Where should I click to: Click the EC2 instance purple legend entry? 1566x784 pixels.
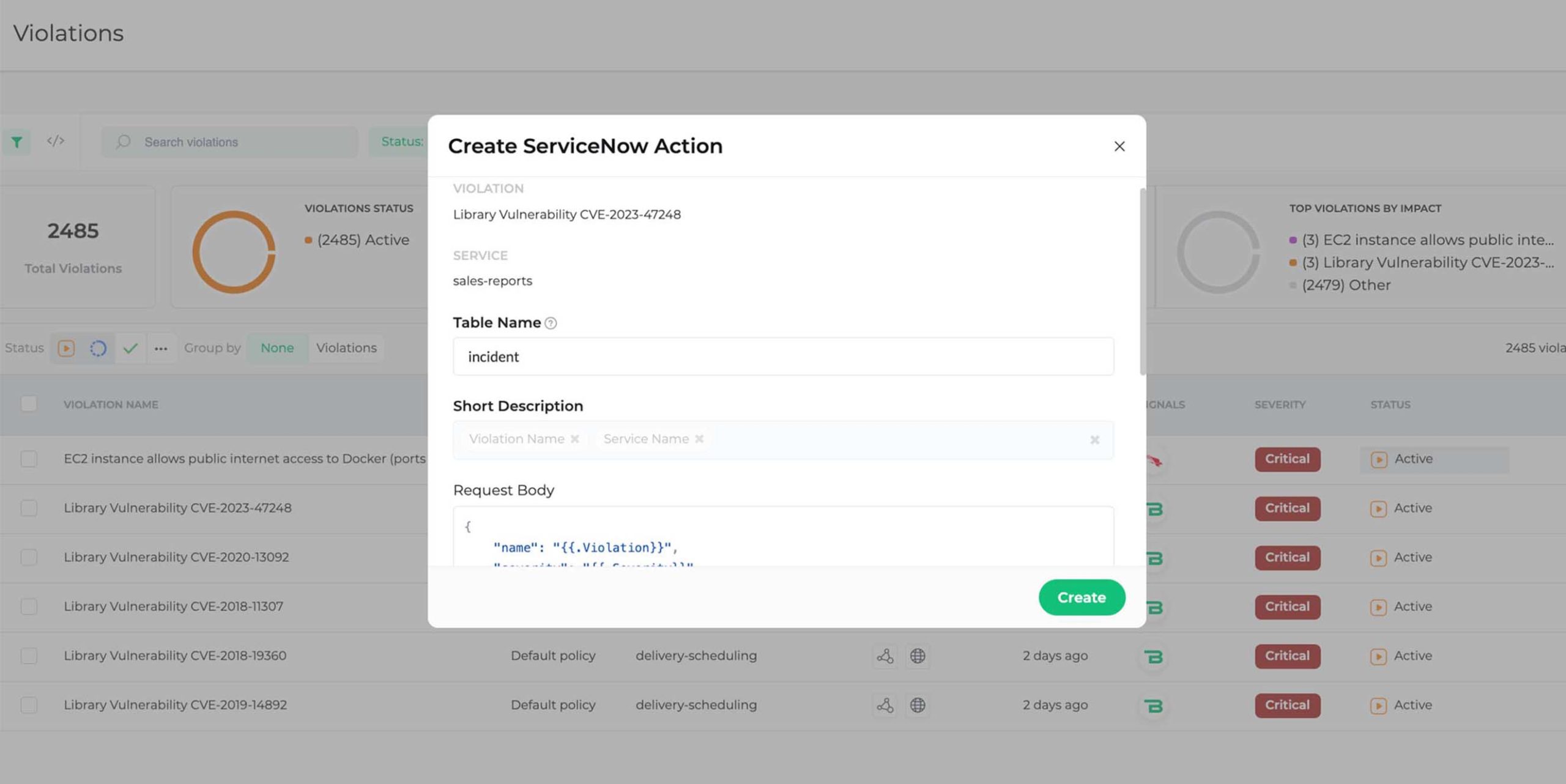point(1421,240)
